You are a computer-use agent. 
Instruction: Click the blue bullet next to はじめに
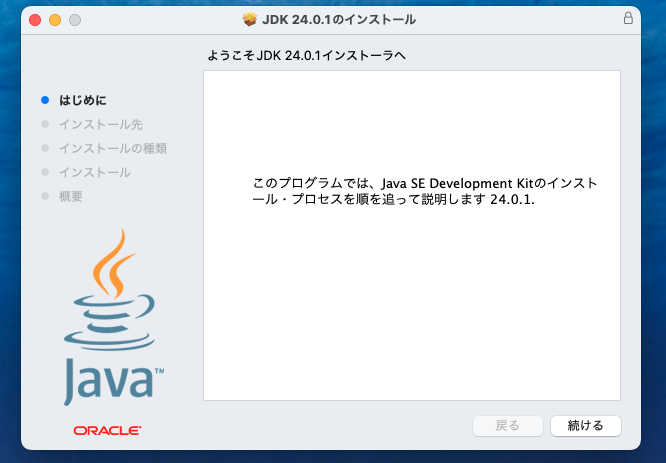(x=45, y=100)
